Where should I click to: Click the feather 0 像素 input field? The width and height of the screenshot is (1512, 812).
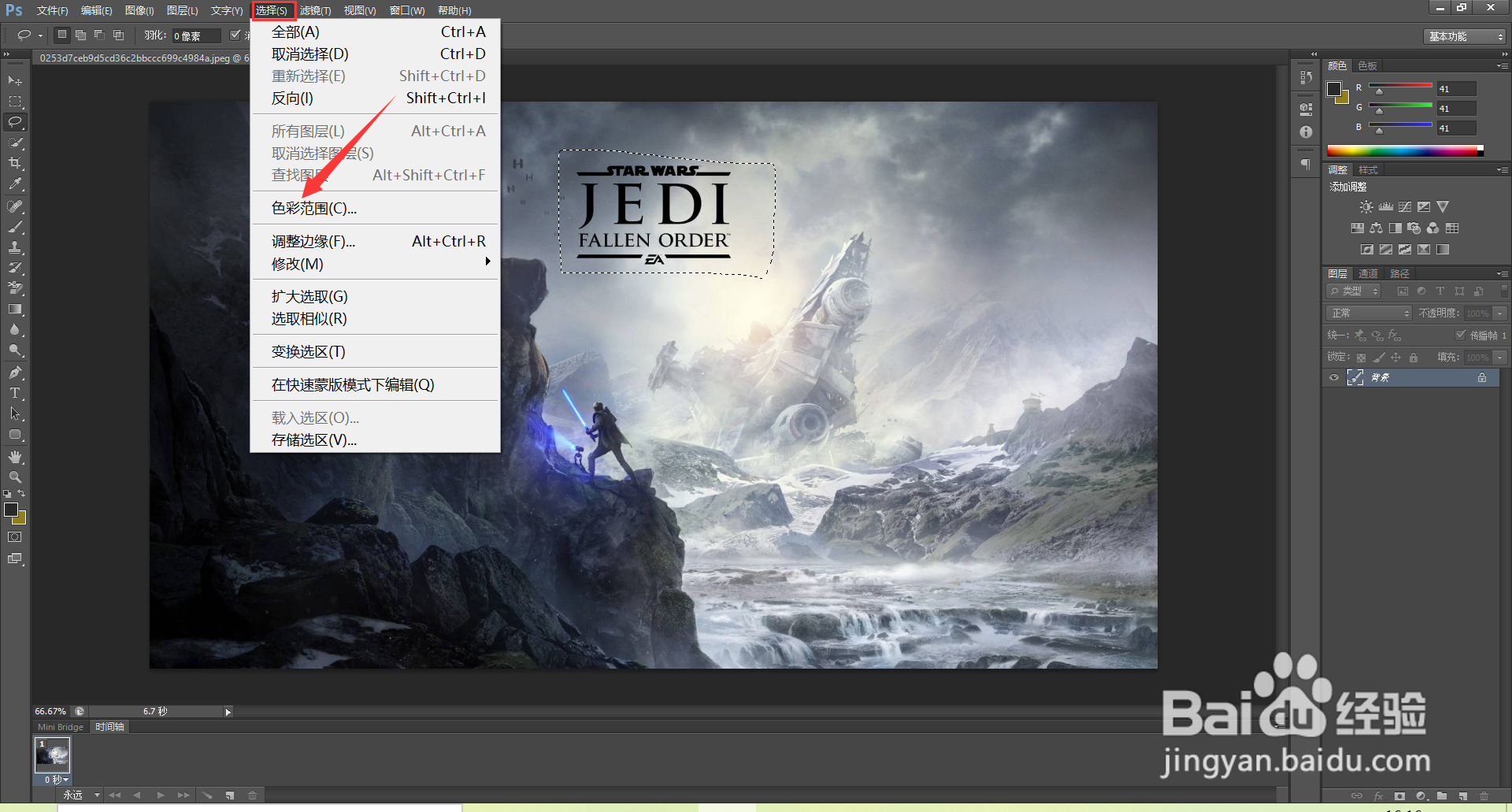(x=197, y=35)
